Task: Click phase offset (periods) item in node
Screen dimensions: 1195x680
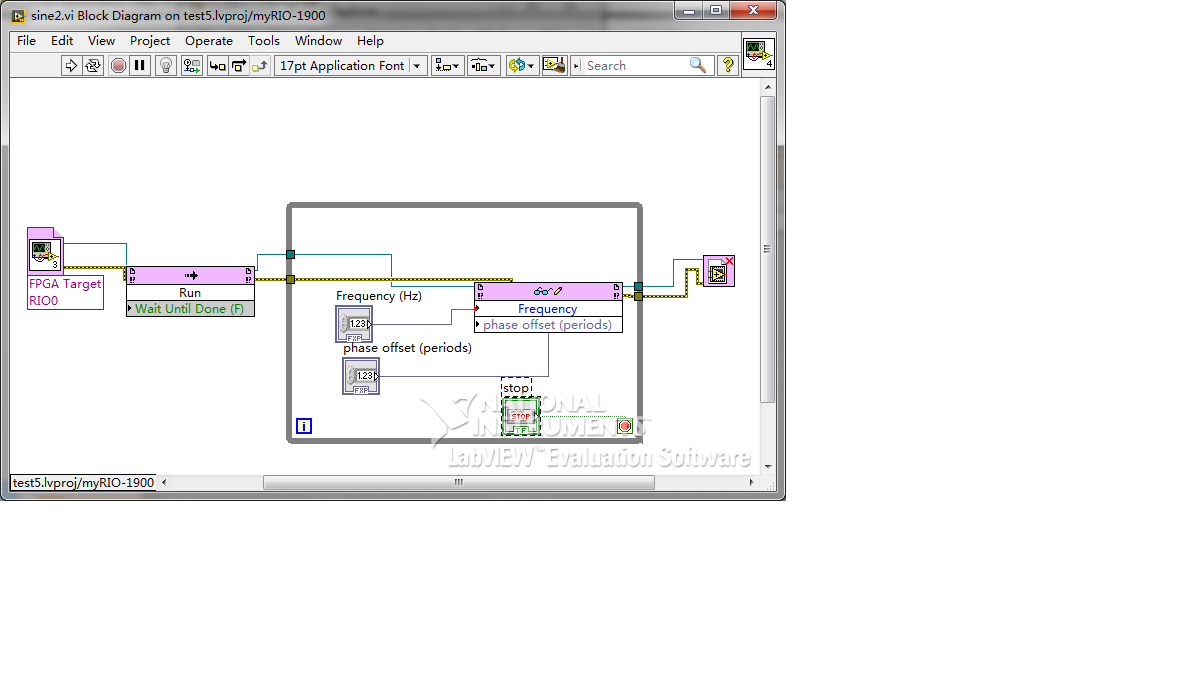Action: pyautogui.click(x=548, y=325)
